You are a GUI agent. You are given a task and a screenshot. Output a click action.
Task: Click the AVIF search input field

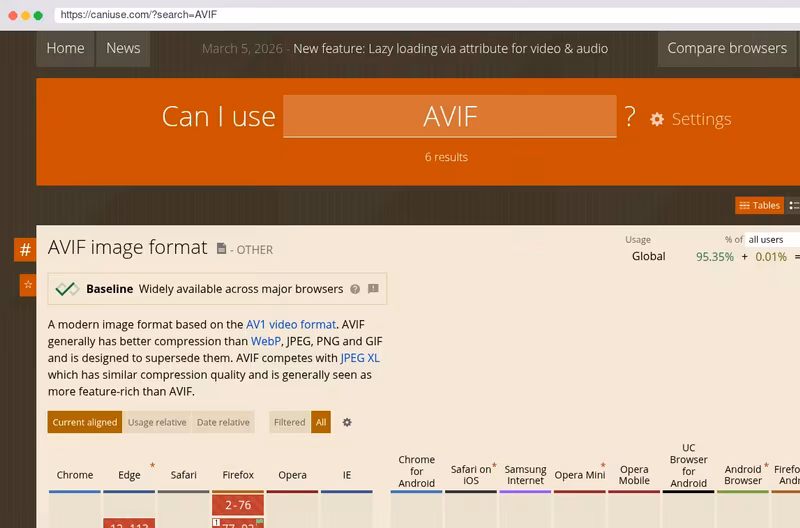click(450, 116)
